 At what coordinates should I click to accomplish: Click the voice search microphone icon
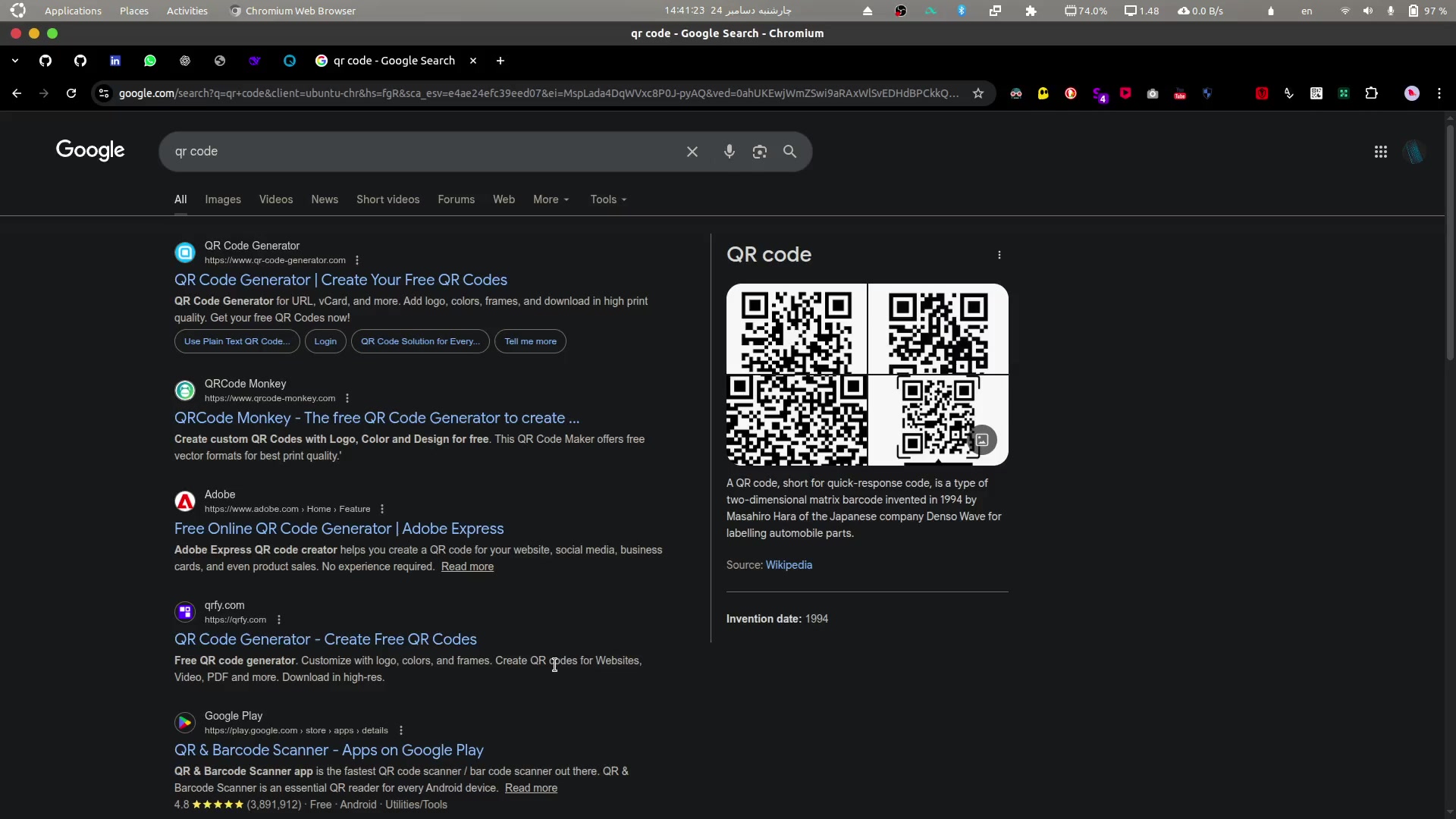(729, 152)
